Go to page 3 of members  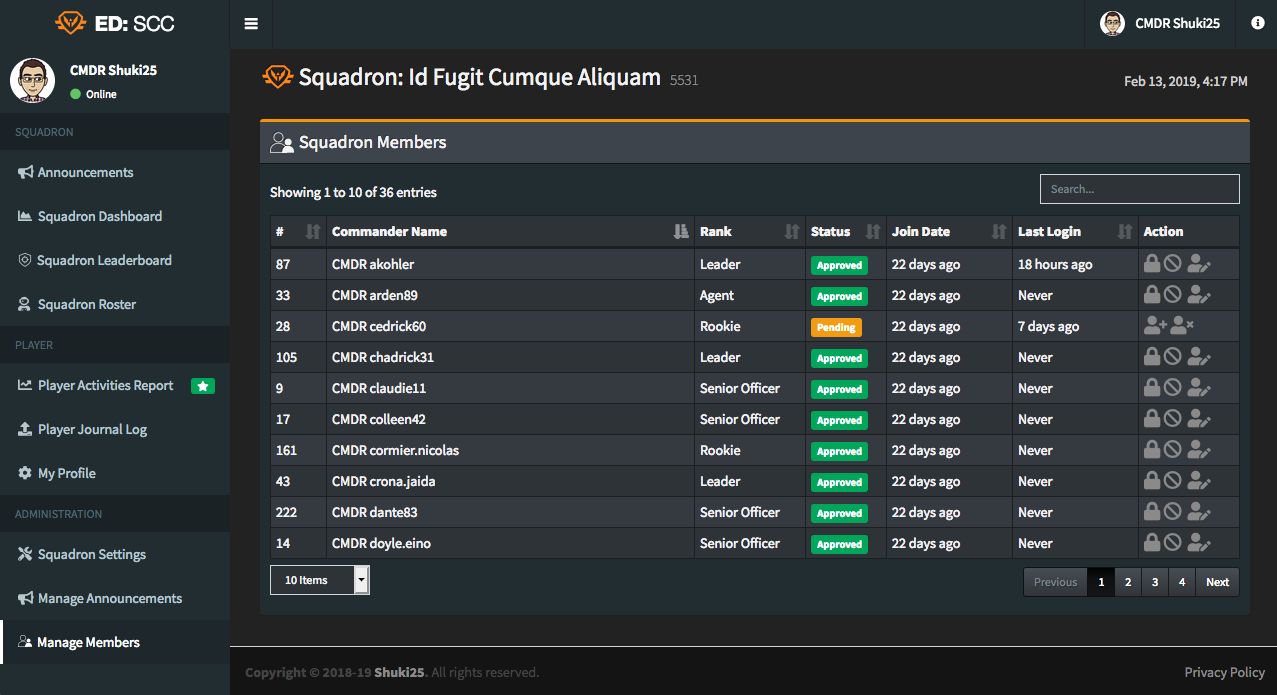point(1155,582)
